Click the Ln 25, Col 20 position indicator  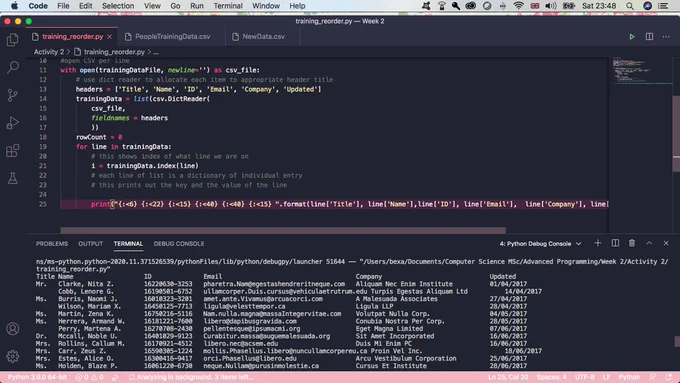[x=508, y=377]
